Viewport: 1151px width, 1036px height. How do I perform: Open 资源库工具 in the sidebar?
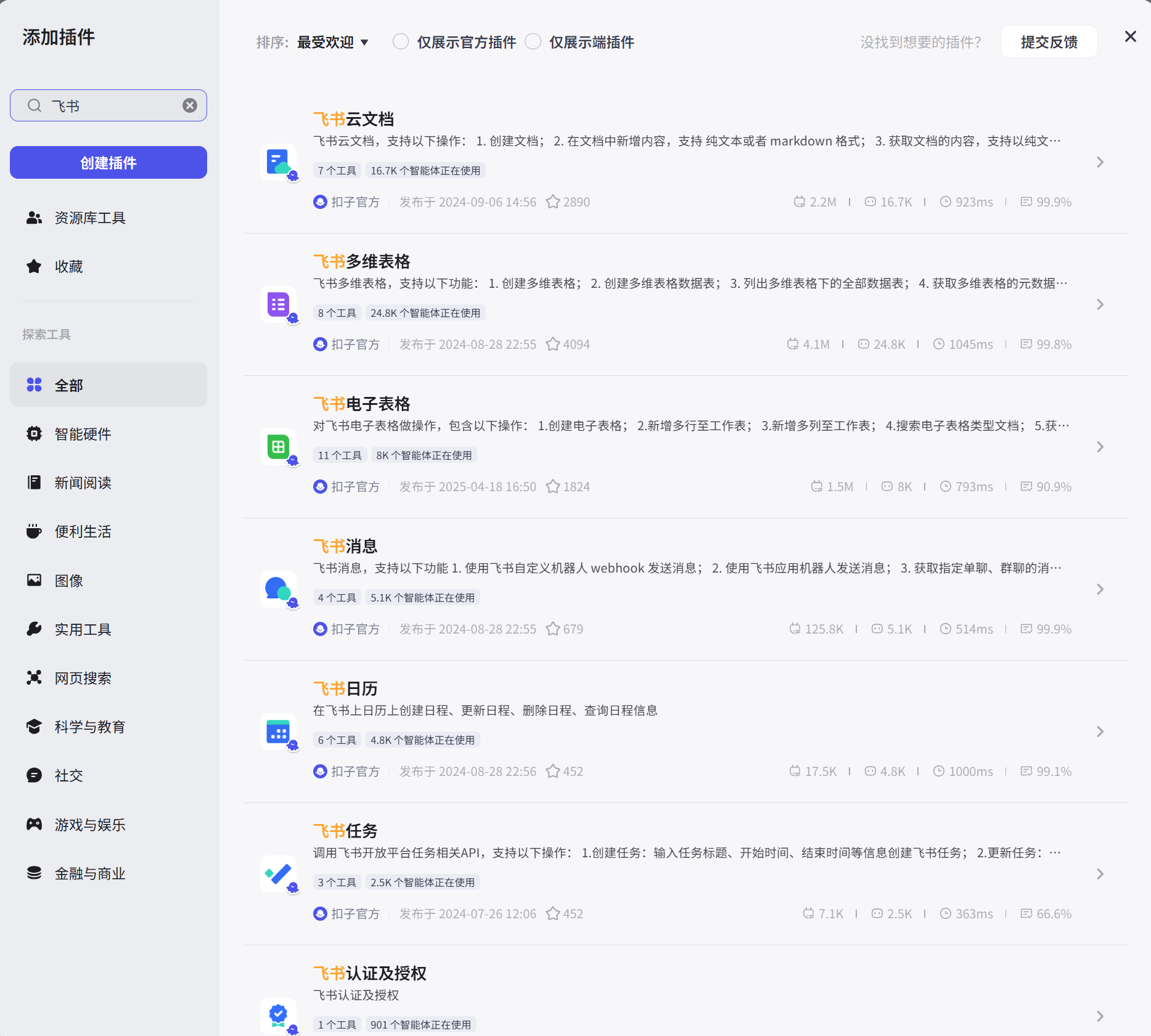[x=109, y=218]
